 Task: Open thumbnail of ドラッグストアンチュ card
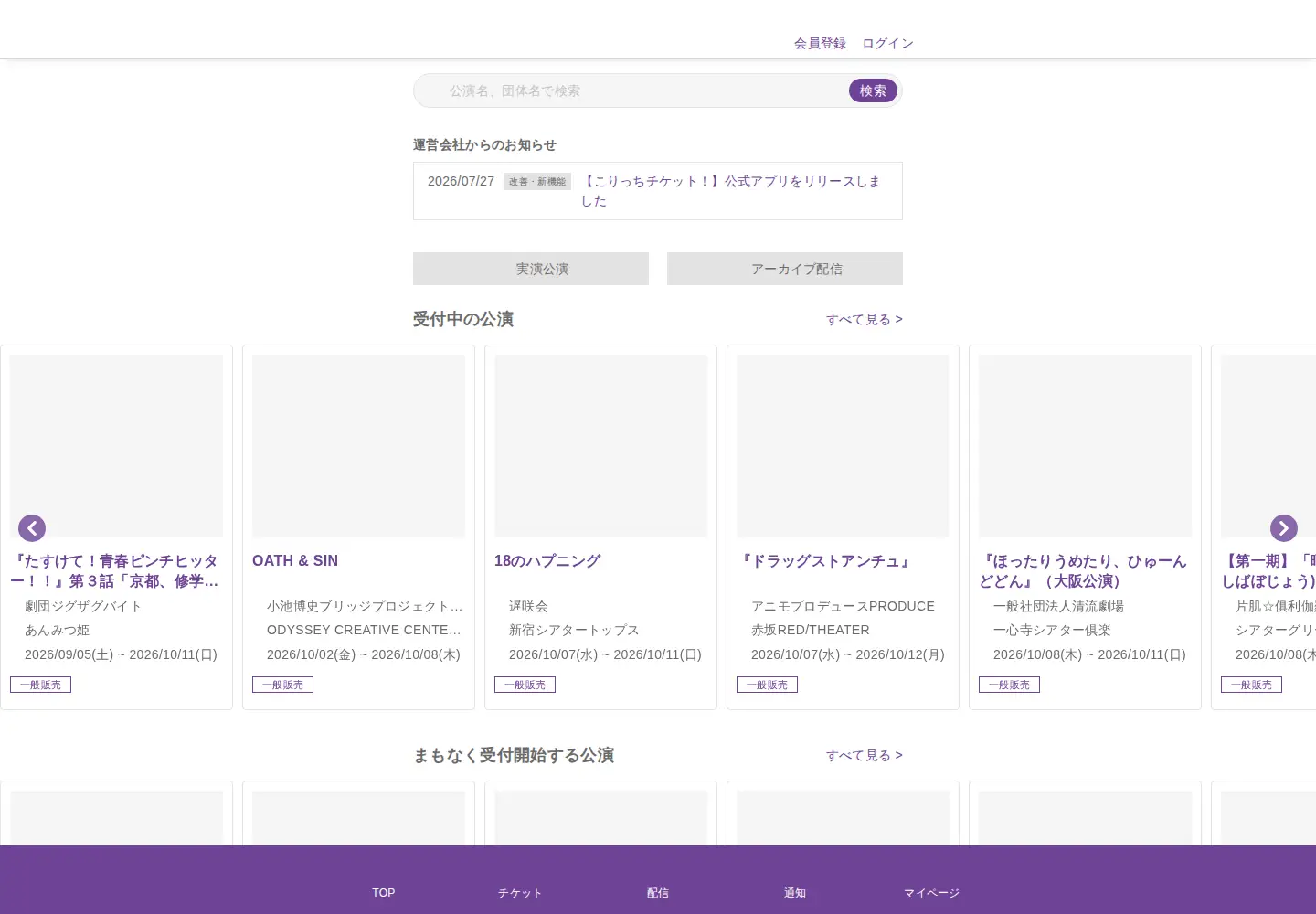(843, 446)
